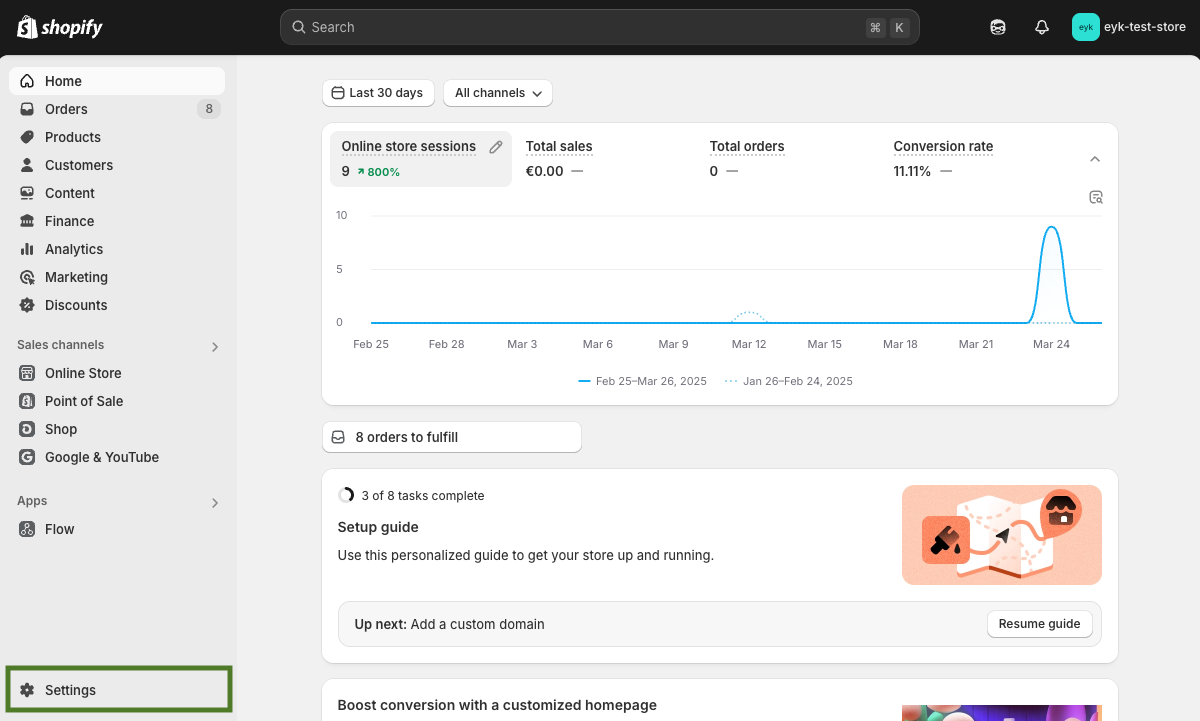
Task: Select the Total orders metric tab
Action: coord(789,159)
